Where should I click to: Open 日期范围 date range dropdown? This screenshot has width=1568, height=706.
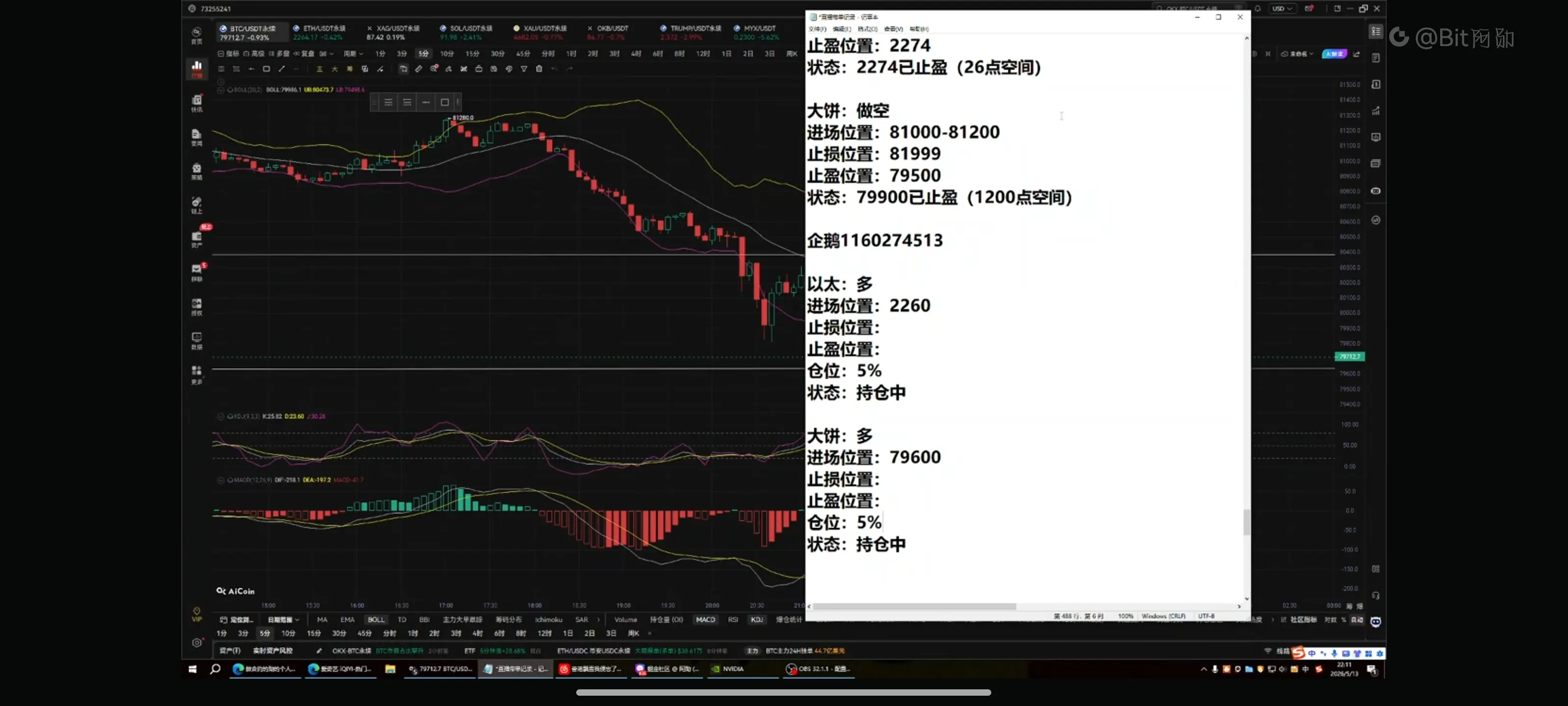point(283,620)
